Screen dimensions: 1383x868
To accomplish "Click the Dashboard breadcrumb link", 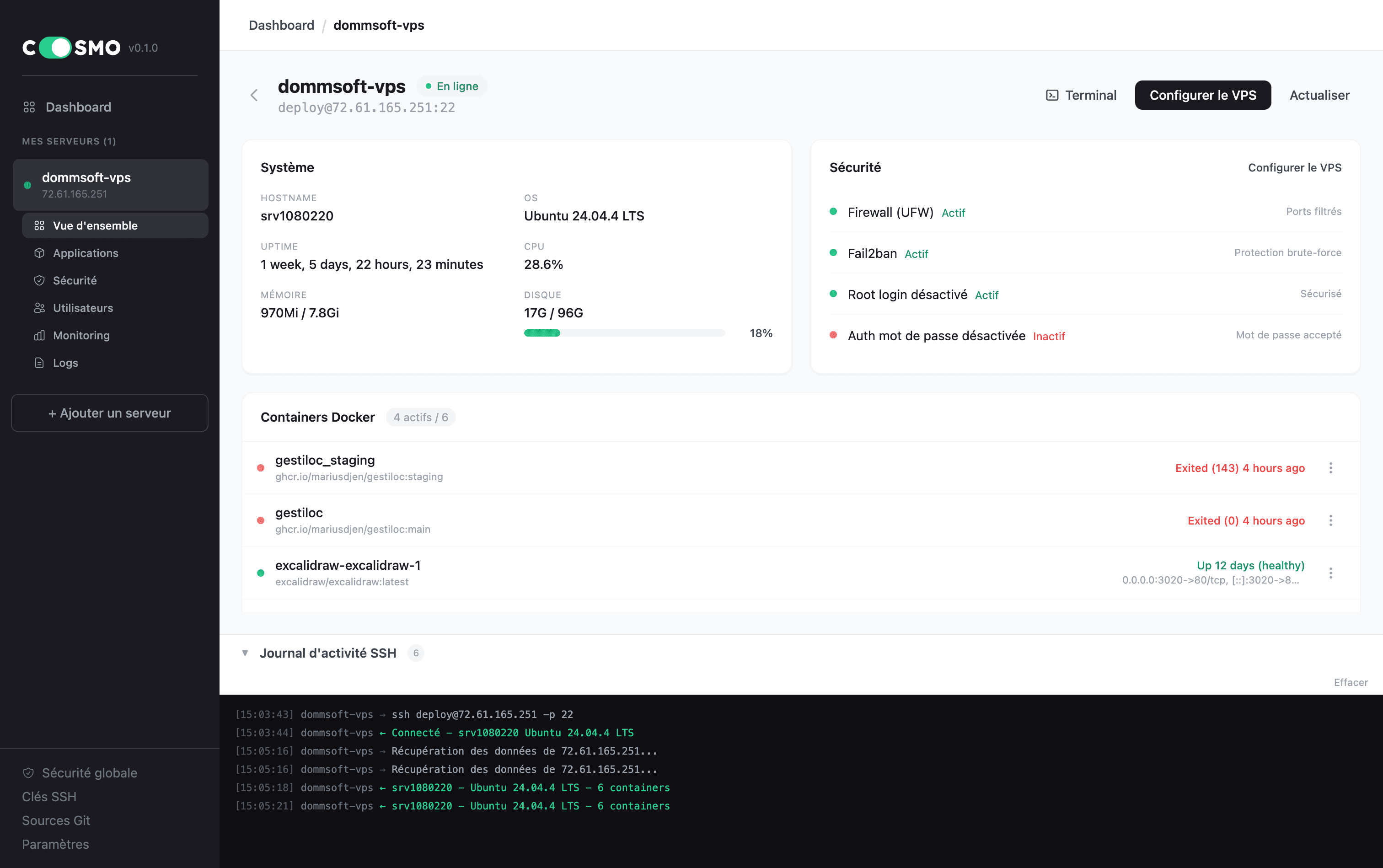I will [281, 25].
